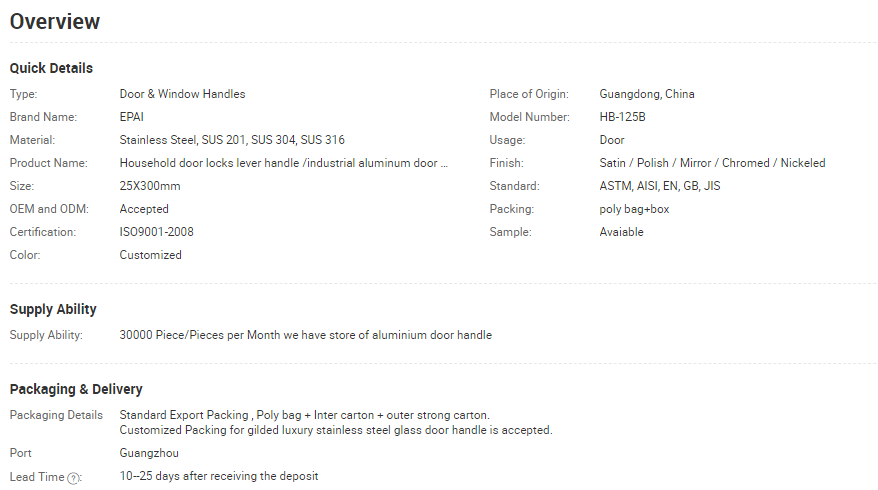Click the ASTM, AISI standard value

660,186
